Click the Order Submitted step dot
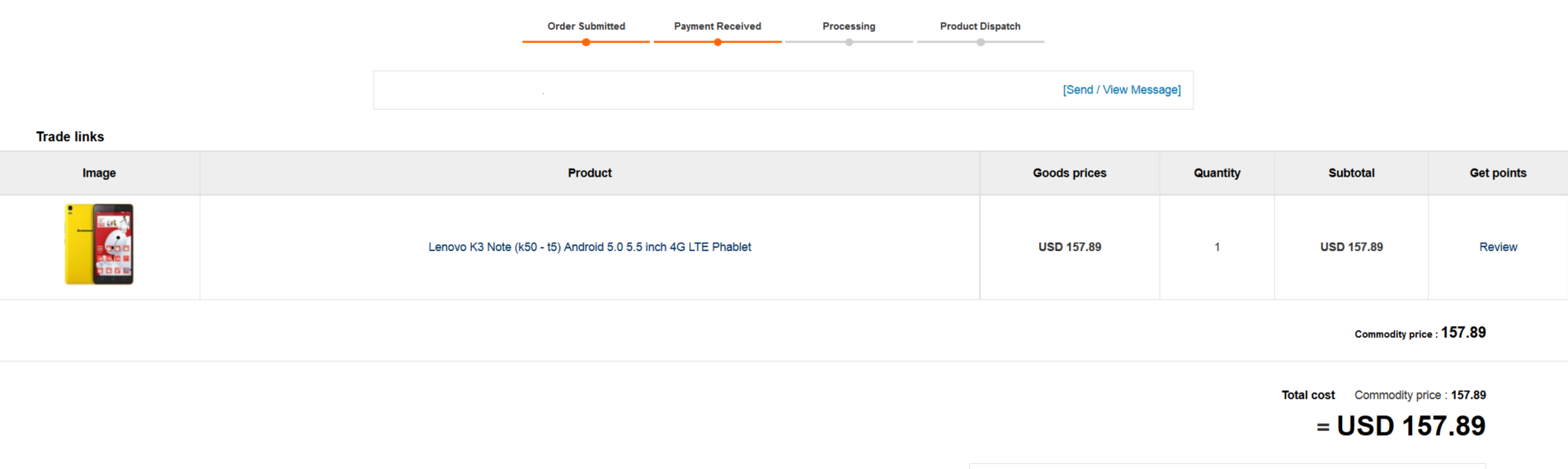 (586, 42)
